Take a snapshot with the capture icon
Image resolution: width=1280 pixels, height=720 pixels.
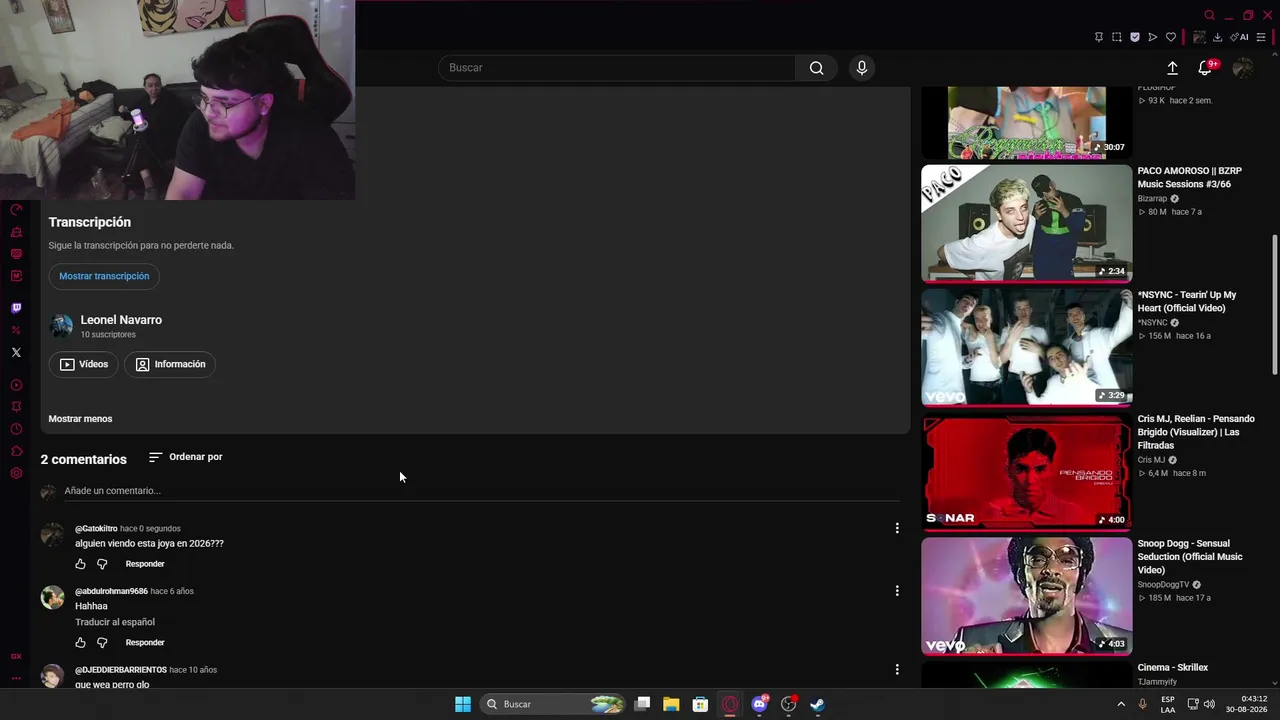1116,37
